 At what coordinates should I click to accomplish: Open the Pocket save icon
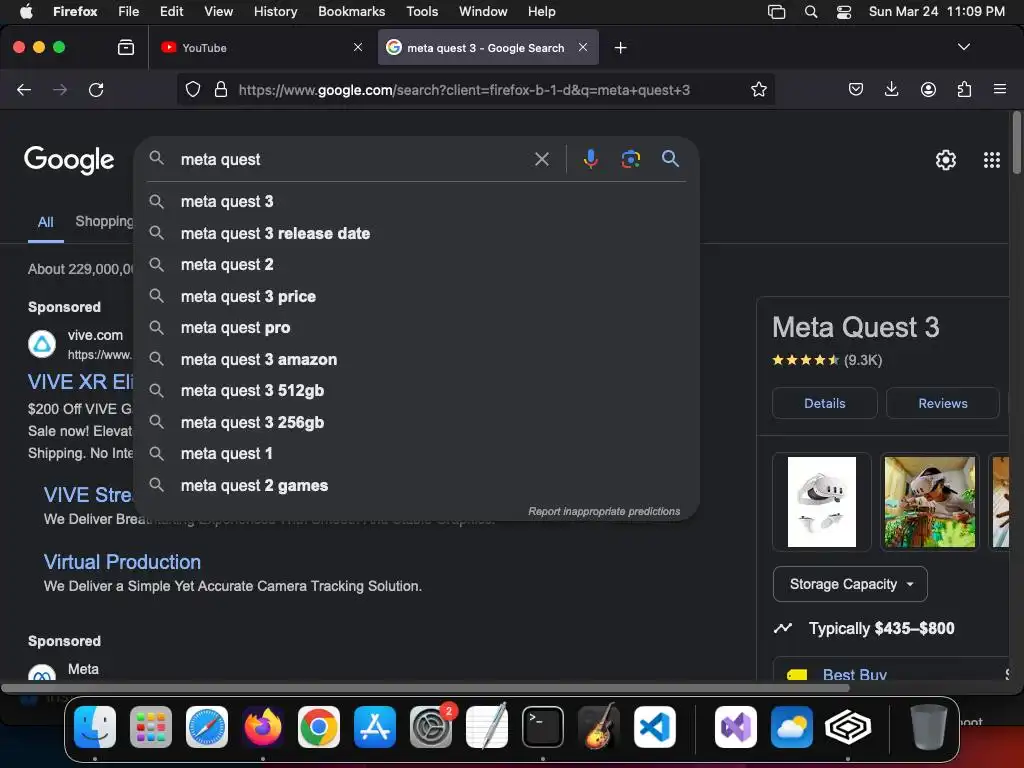coord(856,89)
